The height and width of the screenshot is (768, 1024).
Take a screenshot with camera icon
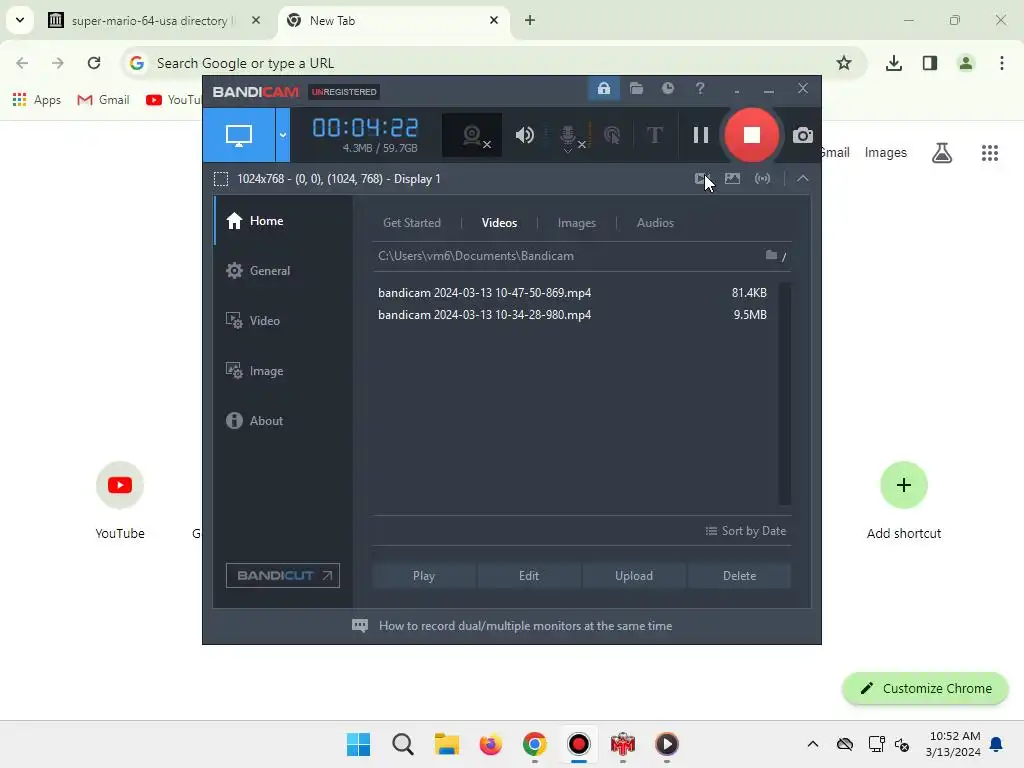tap(803, 135)
